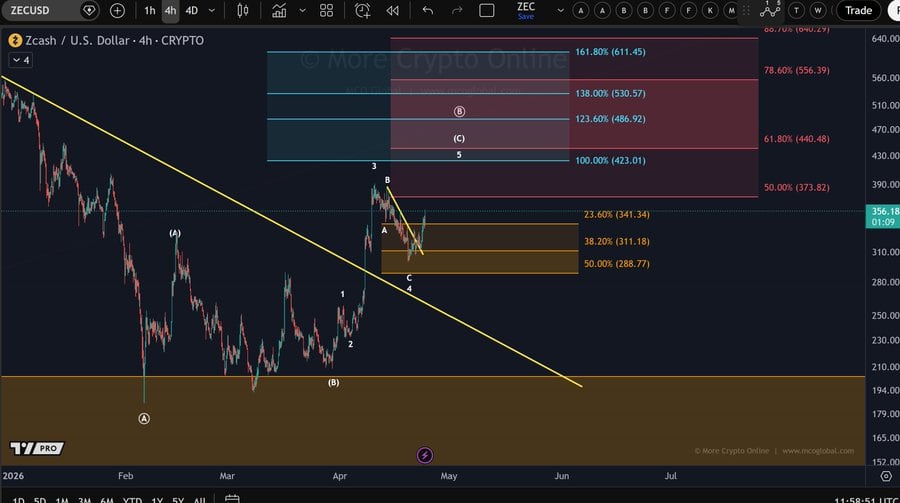Add a compare symbol with the plus icon
Screen dimensions: 900x503
click(x=117, y=10)
